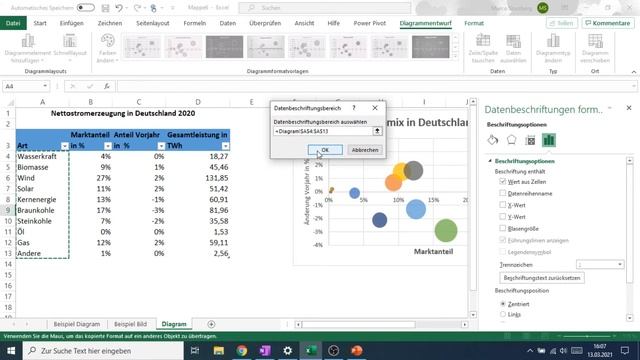The width and height of the screenshot is (640, 360).
Task: Switch to the Format ribbon tab
Action: [x=474, y=23]
